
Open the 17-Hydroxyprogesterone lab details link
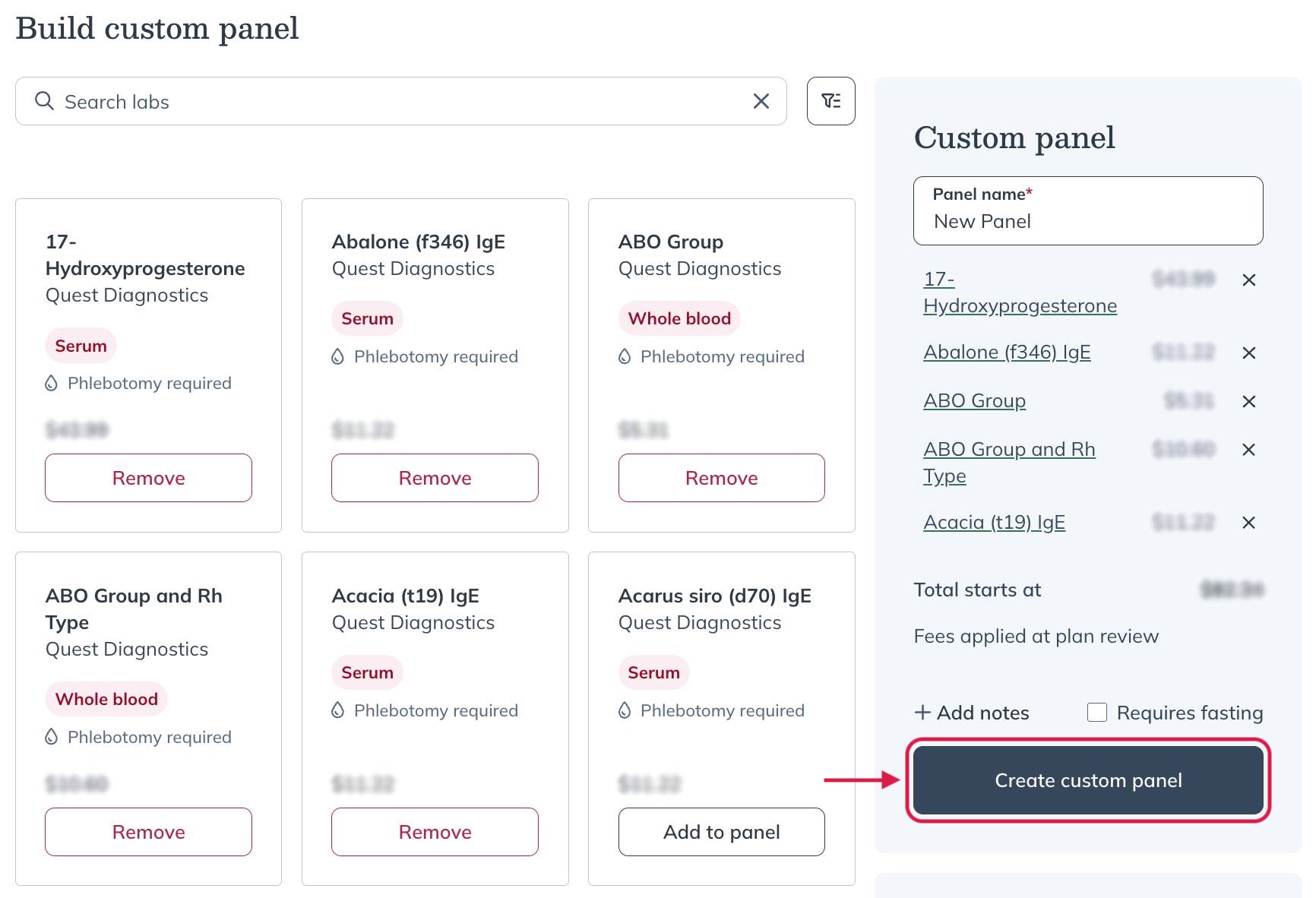pyautogui.click(x=1020, y=292)
